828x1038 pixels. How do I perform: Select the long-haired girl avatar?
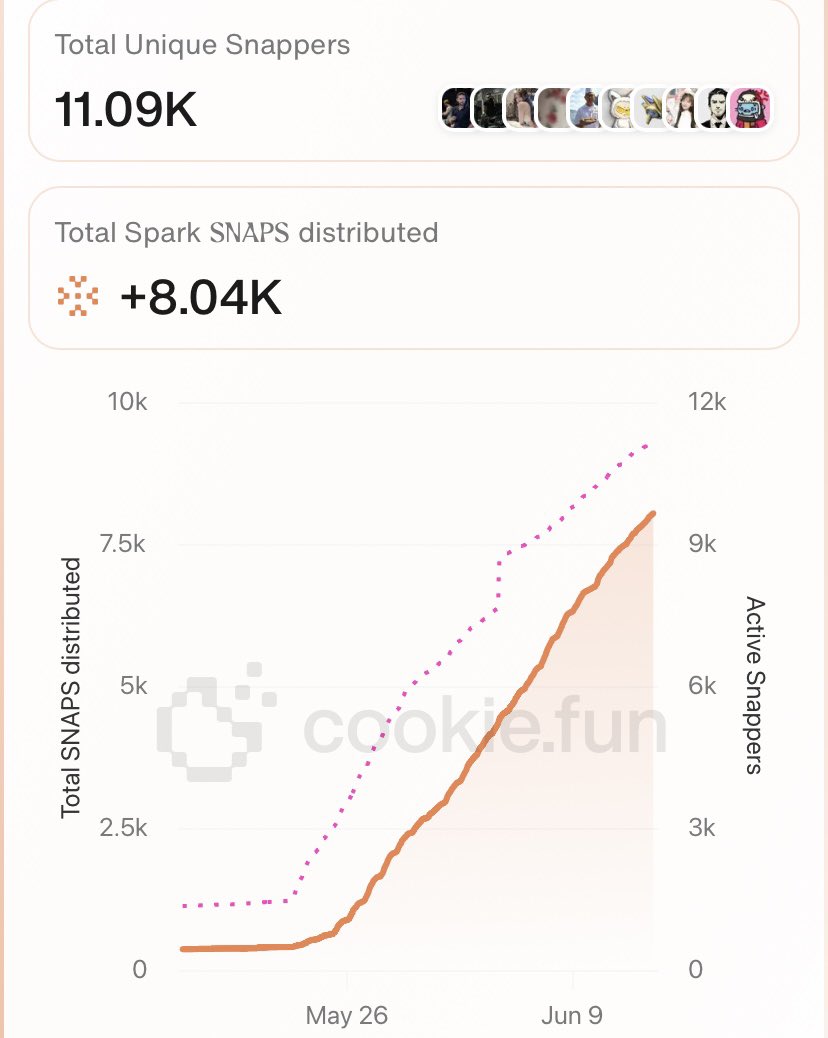(682, 108)
